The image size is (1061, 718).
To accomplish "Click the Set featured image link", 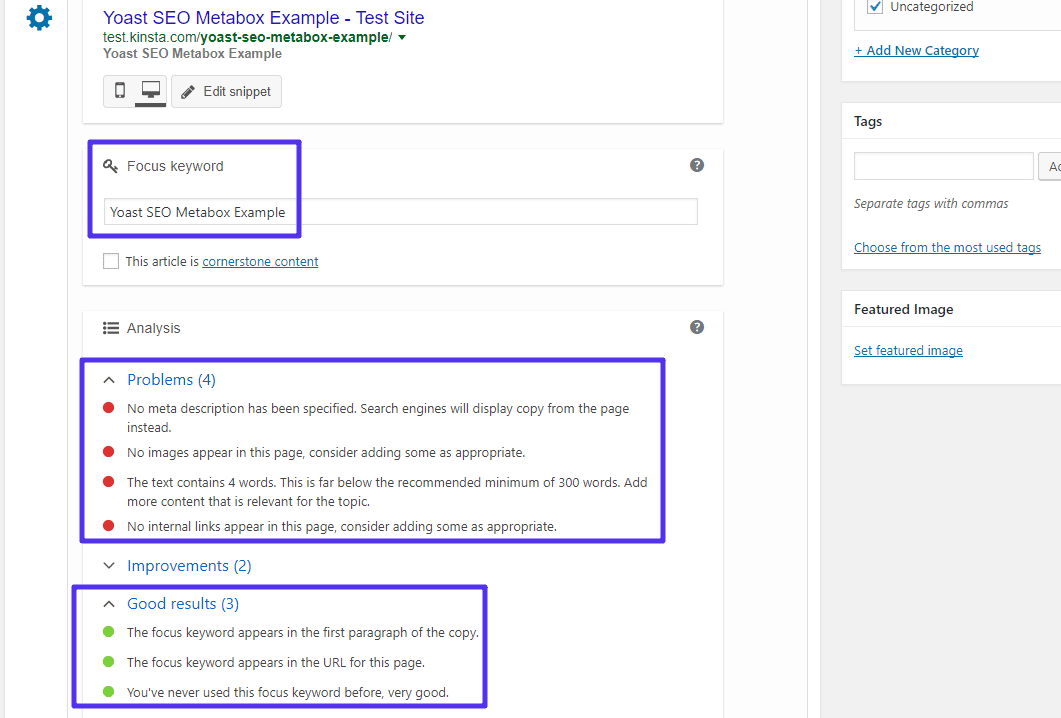I will coord(908,350).
